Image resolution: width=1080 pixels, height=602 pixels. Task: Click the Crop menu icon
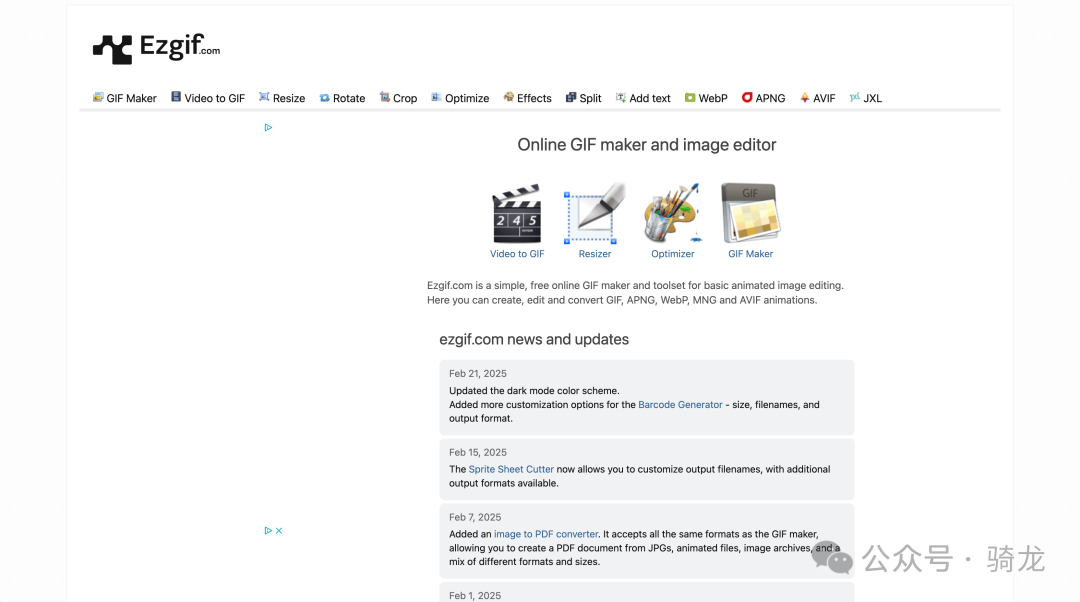384,97
